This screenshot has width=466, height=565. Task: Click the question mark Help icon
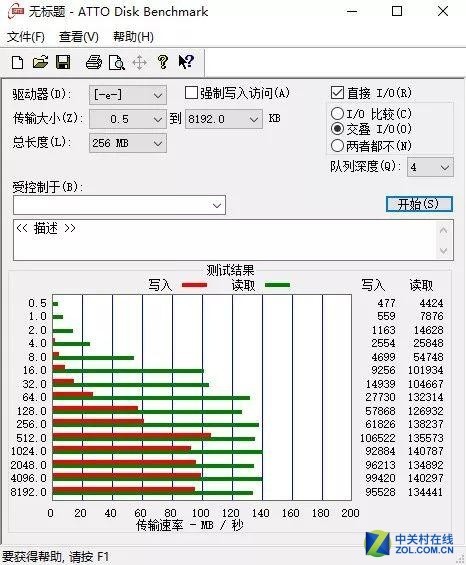tap(163, 62)
